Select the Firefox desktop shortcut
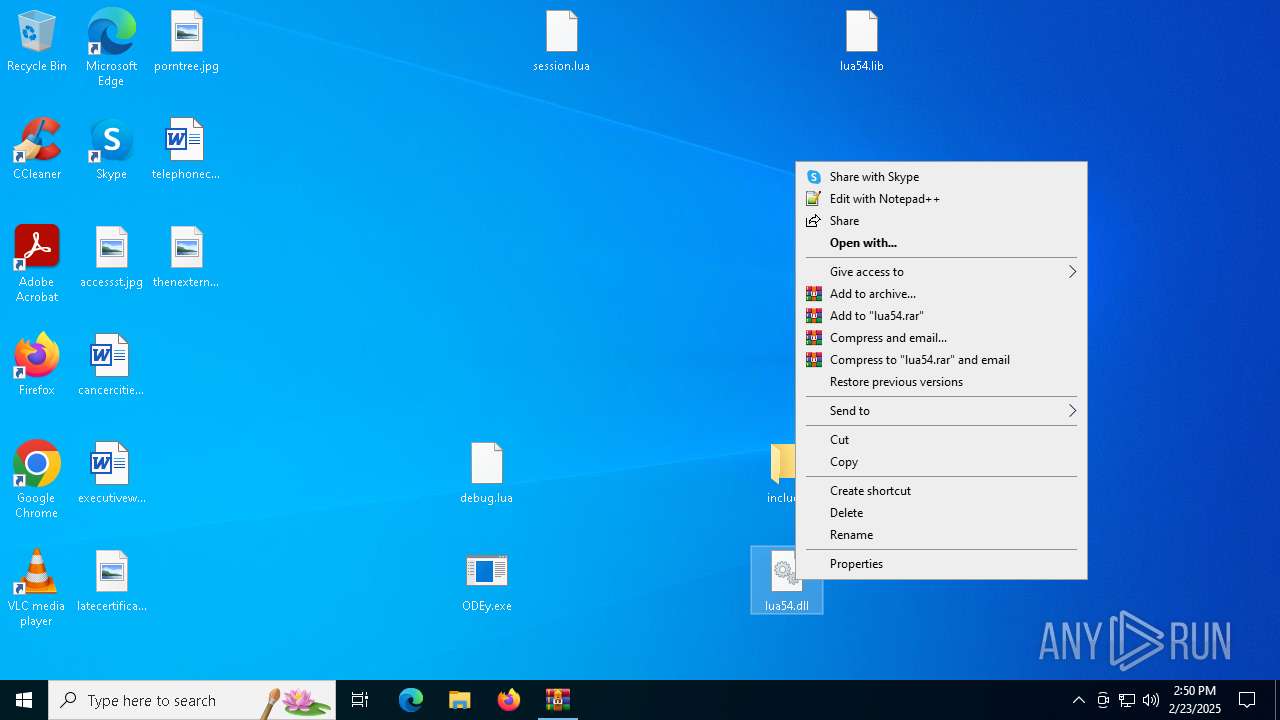The width and height of the screenshot is (1280, 720). [x=37, y=366]
